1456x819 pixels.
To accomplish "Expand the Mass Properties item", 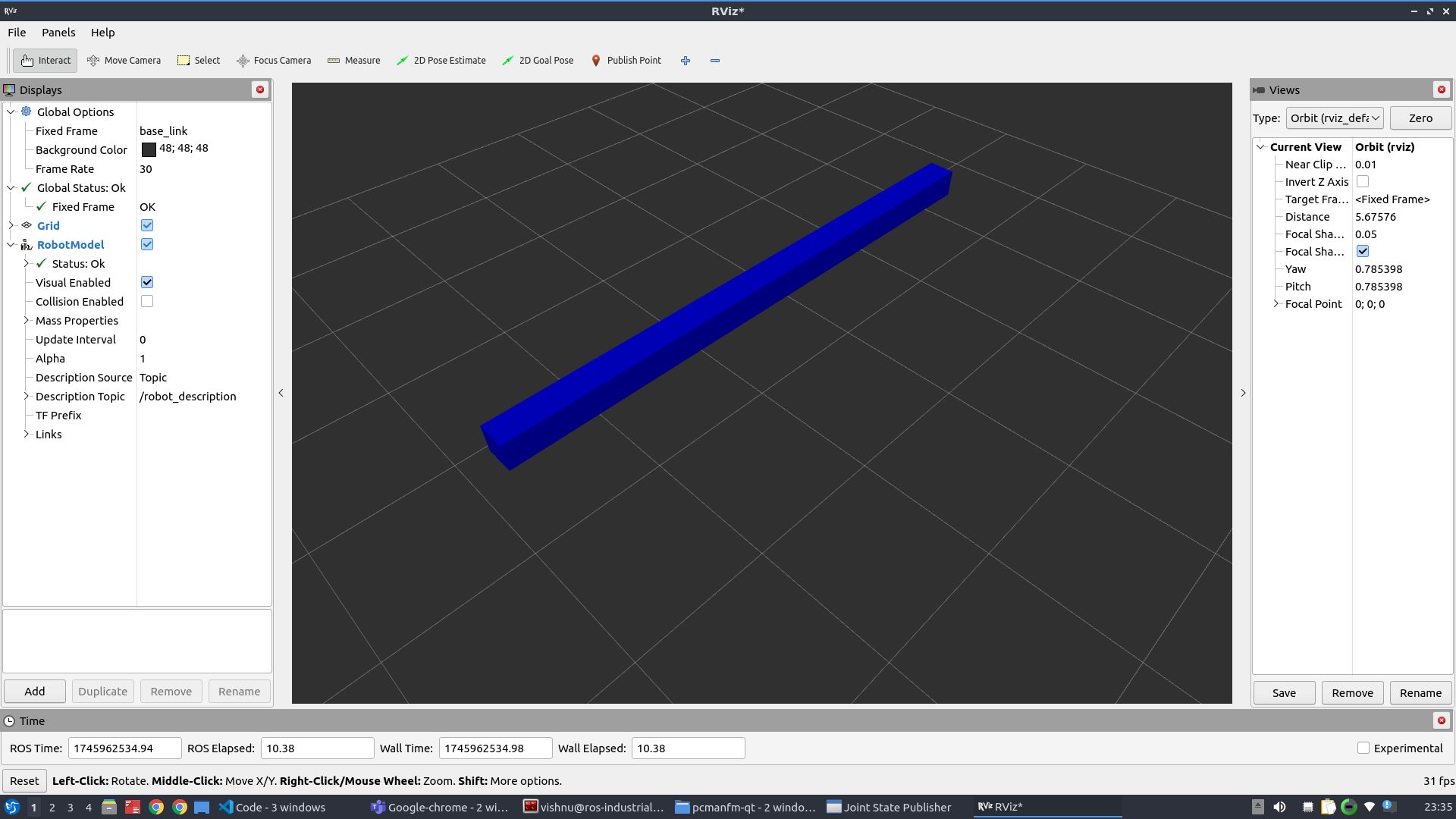I will (x=27, y=321).
